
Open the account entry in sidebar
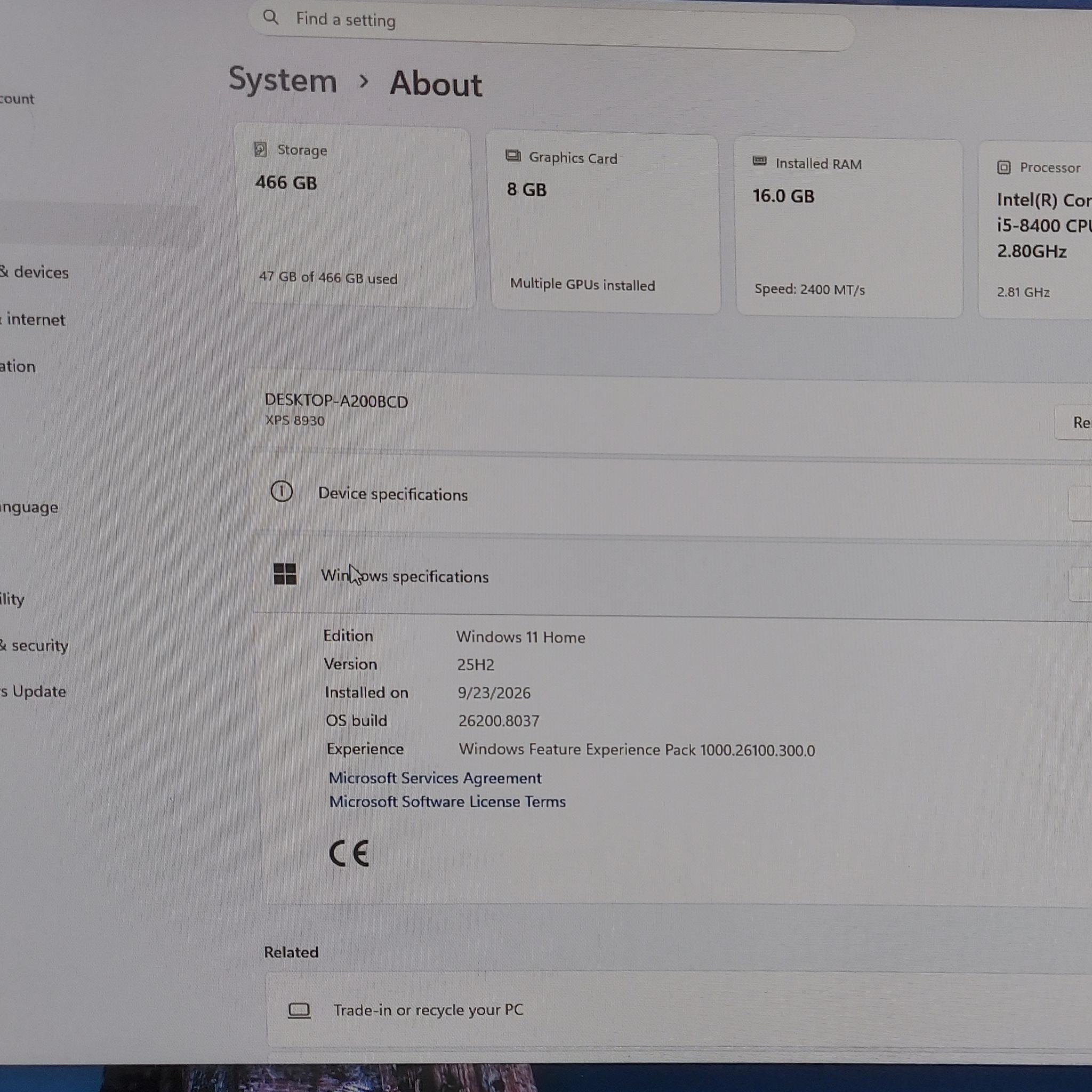point(17,99)
